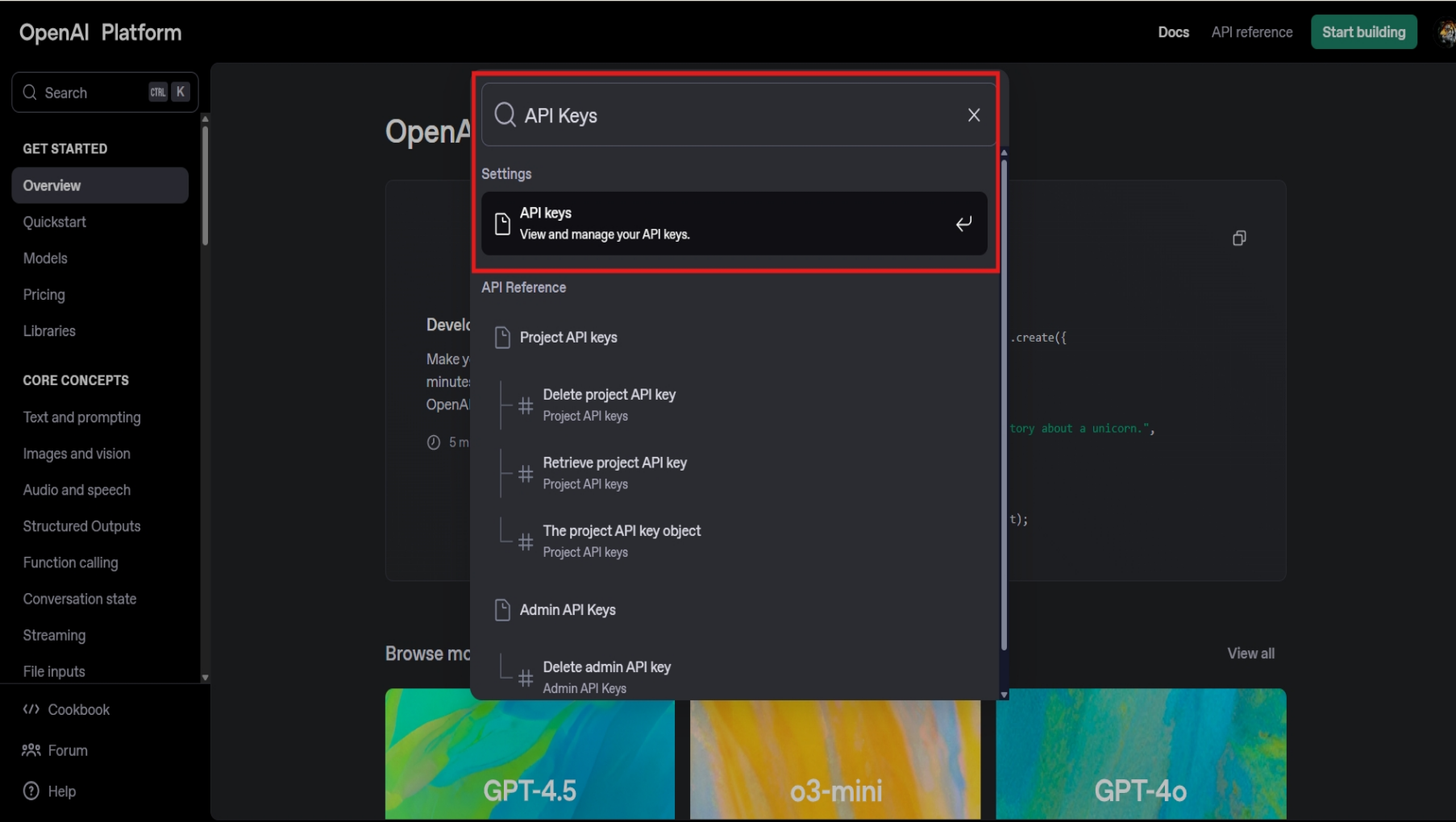Open Streaming in the sidebar
This screenshot has height=822, width=1456.
[x=54, y=635]
